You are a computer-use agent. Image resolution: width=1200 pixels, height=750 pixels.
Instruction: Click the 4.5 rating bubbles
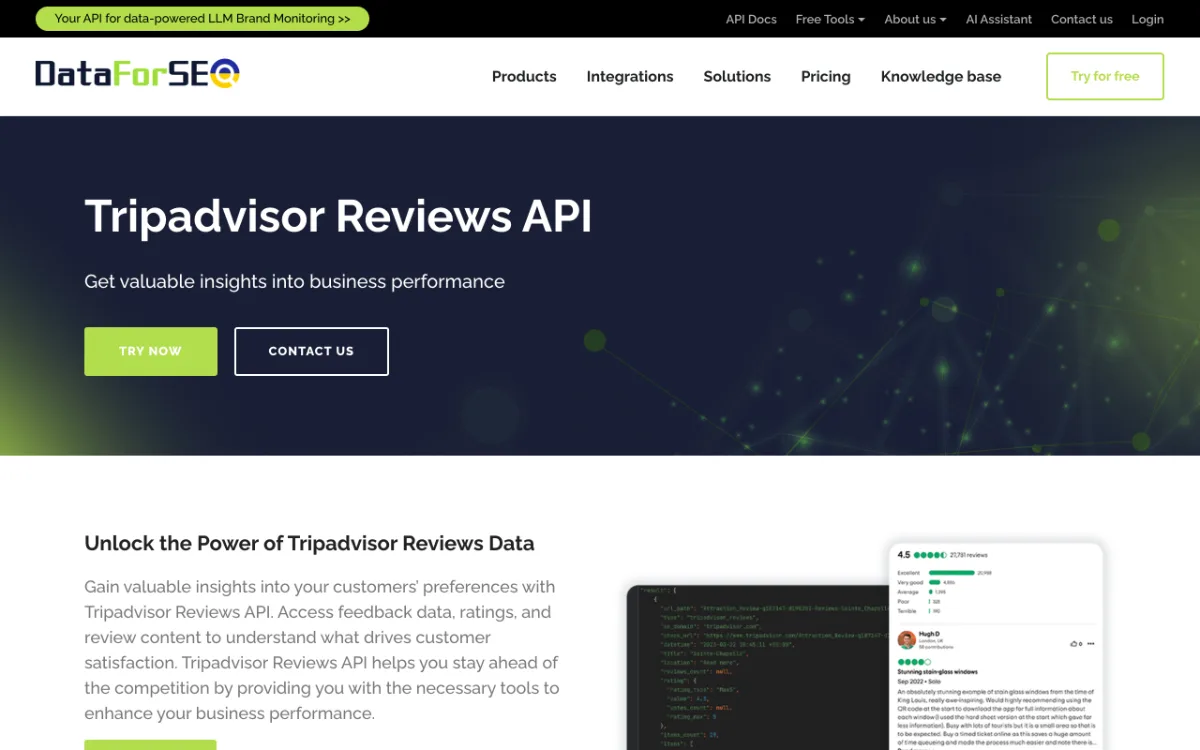[930, 555]
